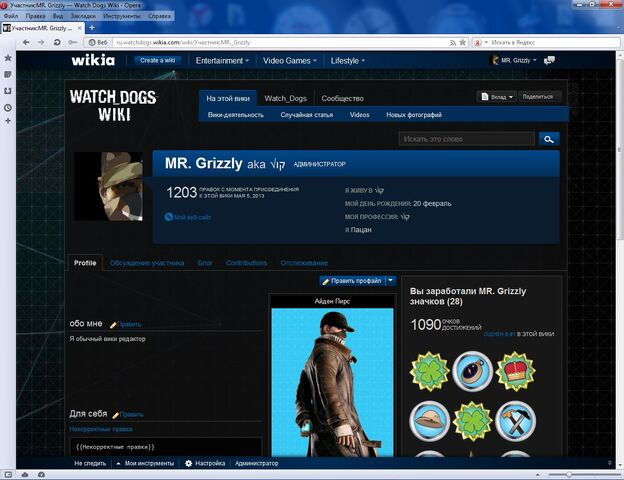
Task: Open the Мой веб-сайт link
Action: 188,217
